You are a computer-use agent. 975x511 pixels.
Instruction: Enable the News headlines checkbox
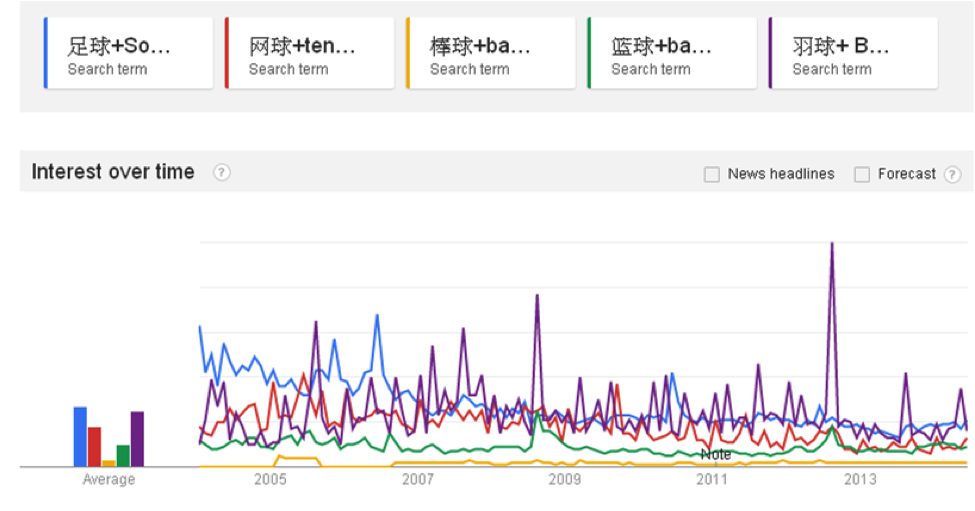[x=712, y=174]
